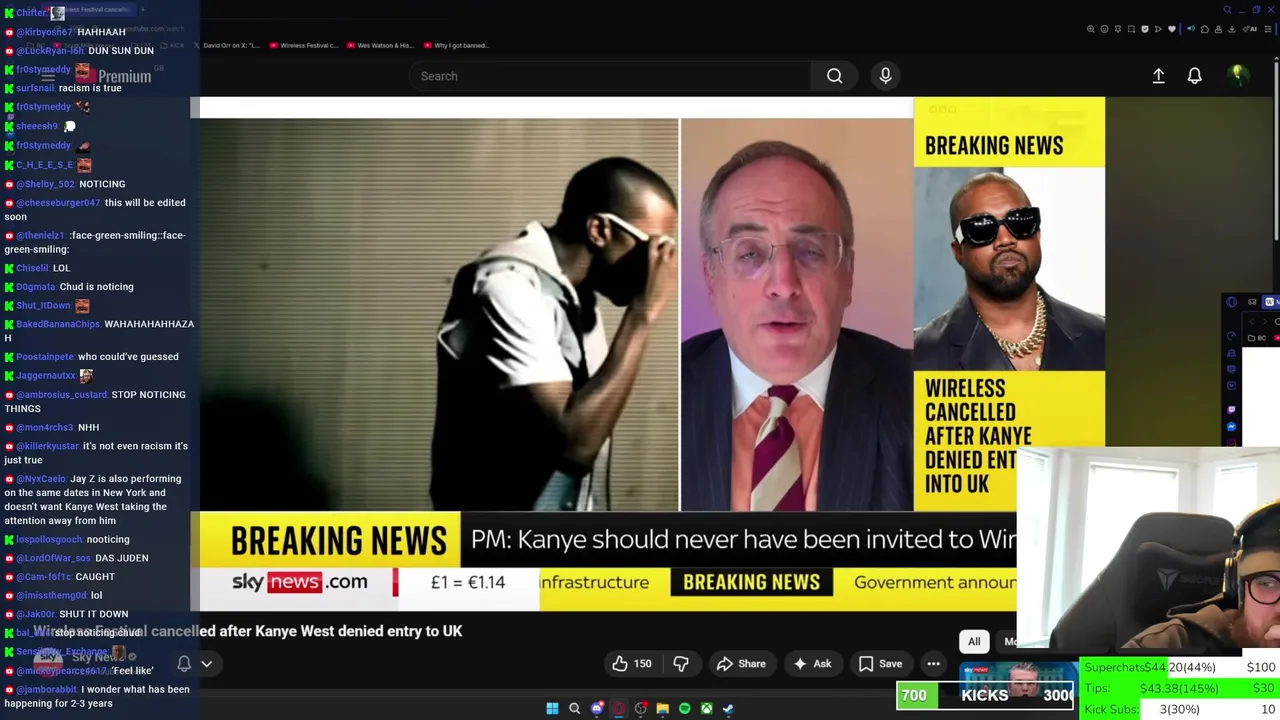Click chat user @jamborabbit name

pyautogui.click(x=46, y=690)
